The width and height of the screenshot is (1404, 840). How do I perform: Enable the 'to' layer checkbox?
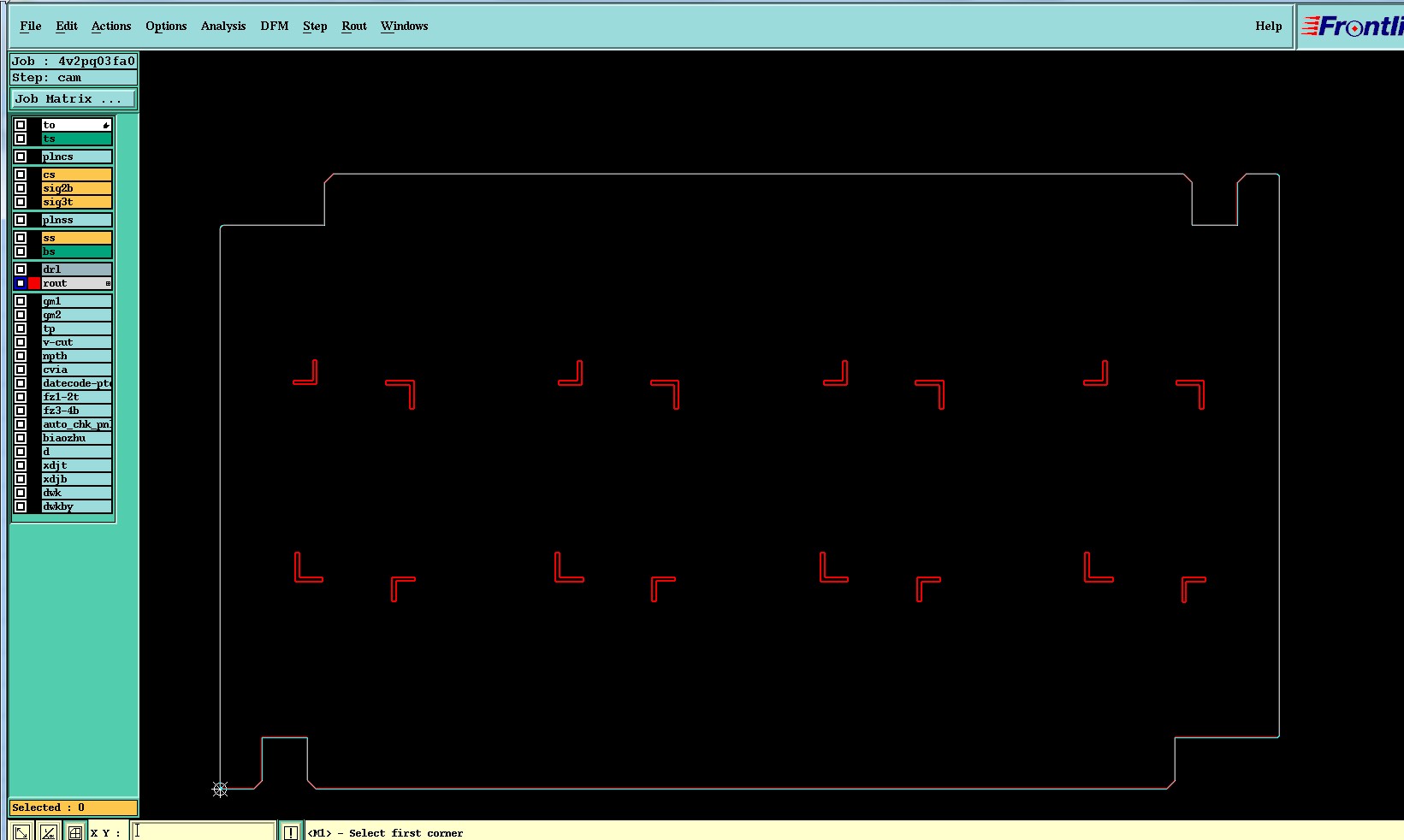21,125
